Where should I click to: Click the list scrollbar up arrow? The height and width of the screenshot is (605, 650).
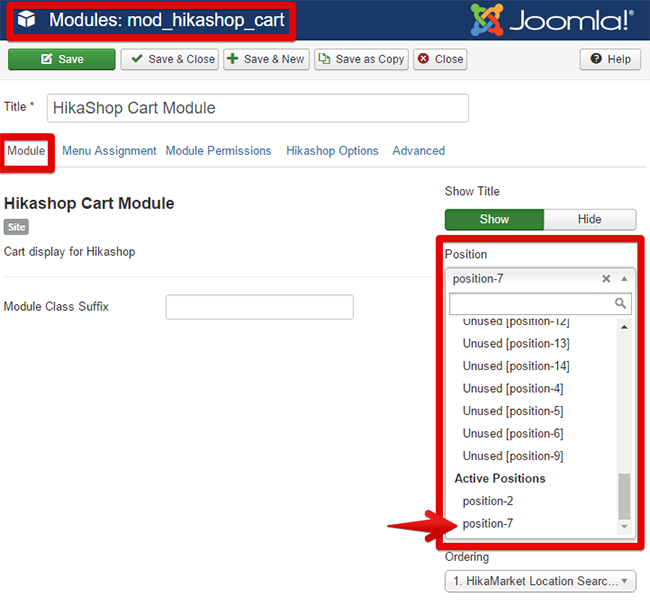click(624, 327)
